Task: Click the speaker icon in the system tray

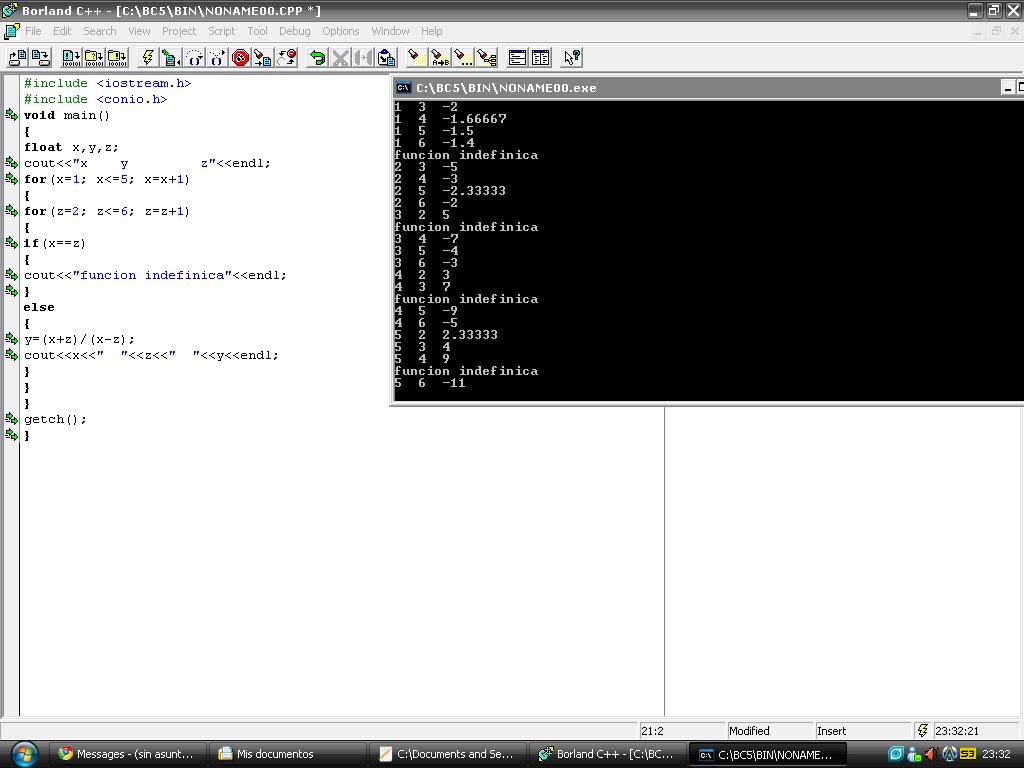Action: (x=932, y=754)
